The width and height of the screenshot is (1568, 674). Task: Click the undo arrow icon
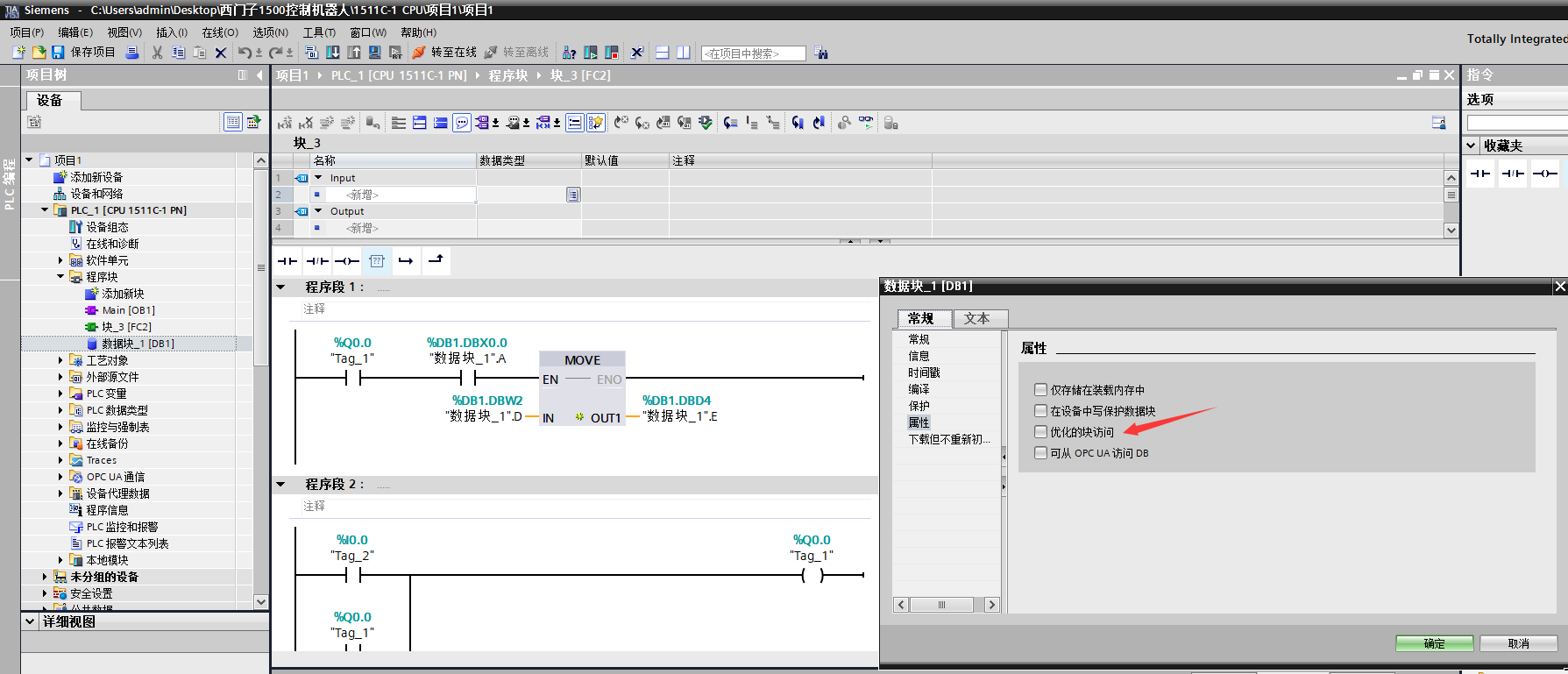click(x=245, y=53)
